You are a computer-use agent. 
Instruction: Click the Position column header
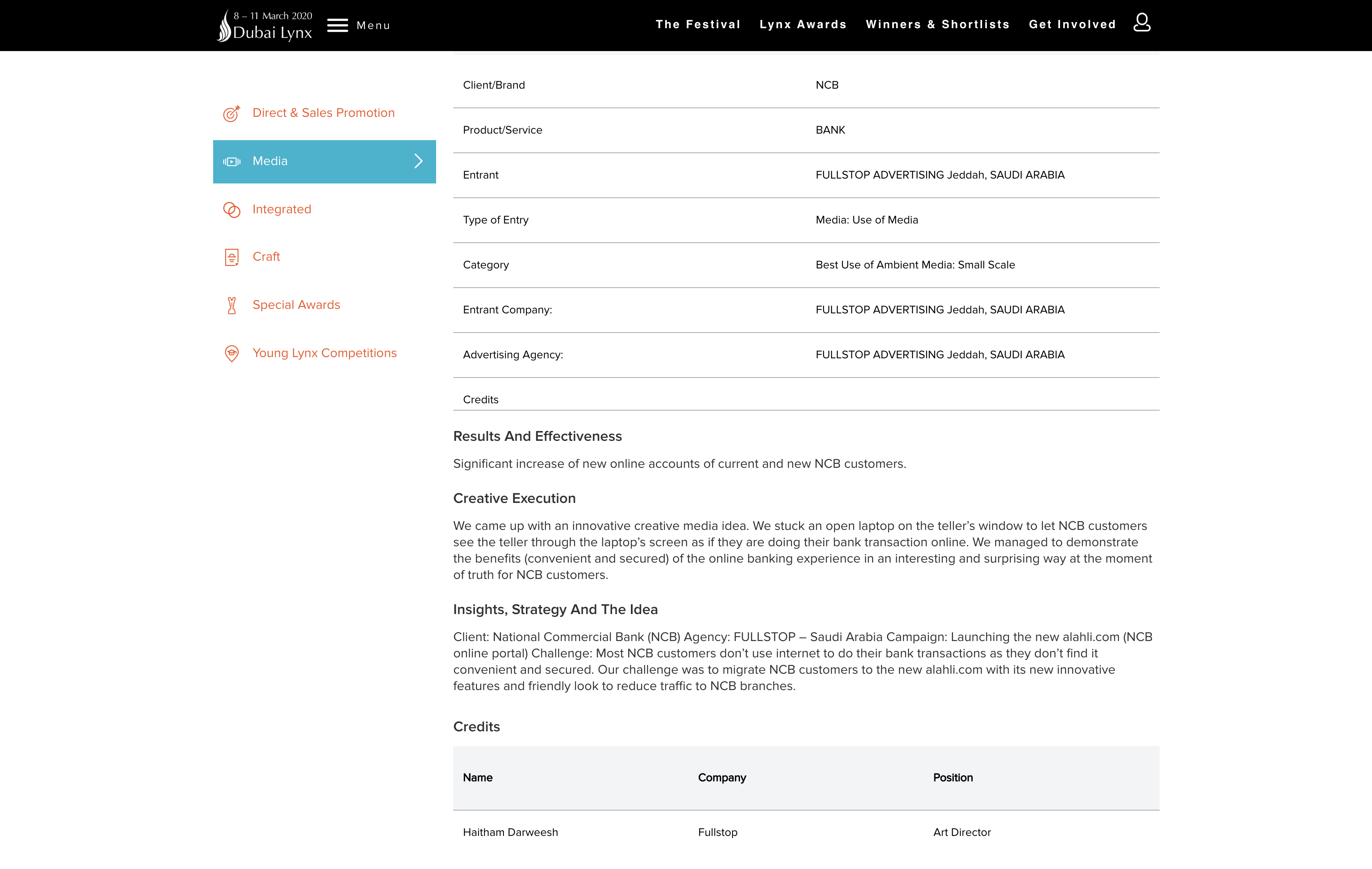(953, 778)
